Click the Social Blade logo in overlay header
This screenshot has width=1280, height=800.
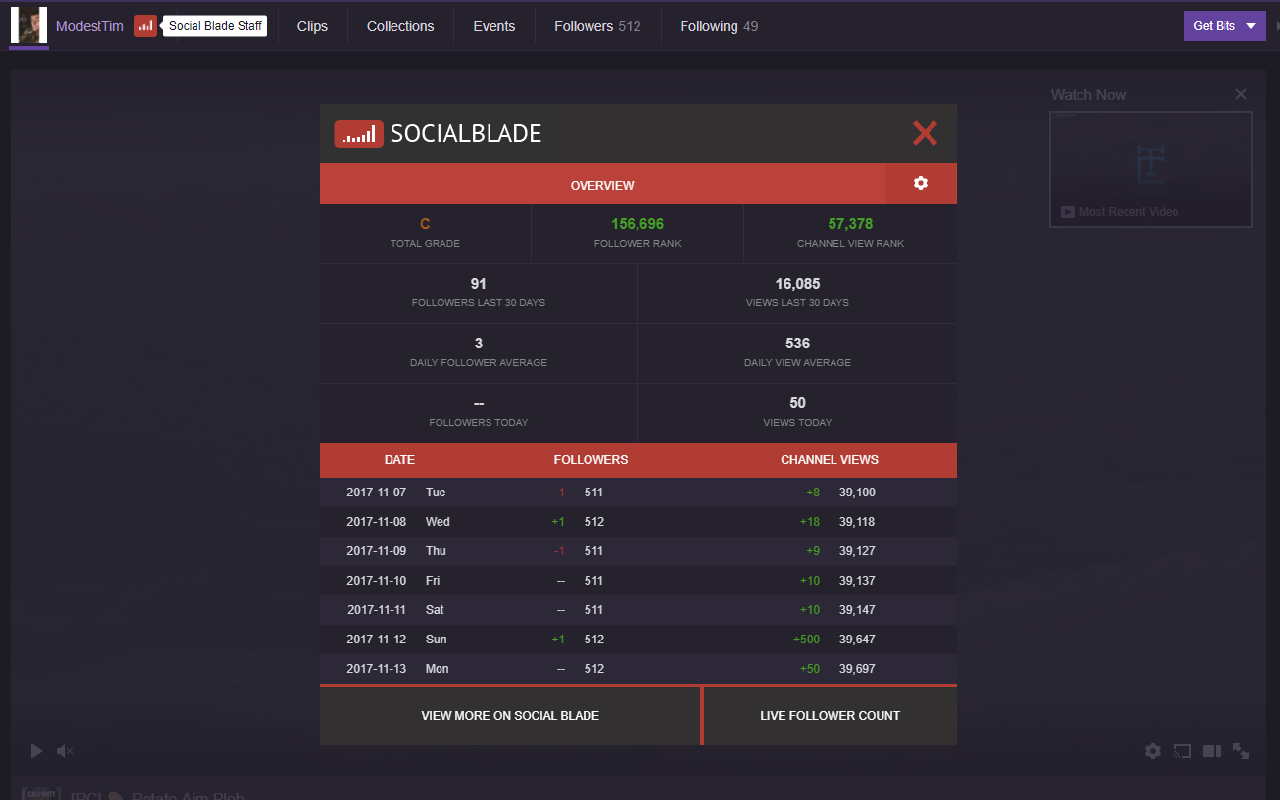tap(437, 134)
